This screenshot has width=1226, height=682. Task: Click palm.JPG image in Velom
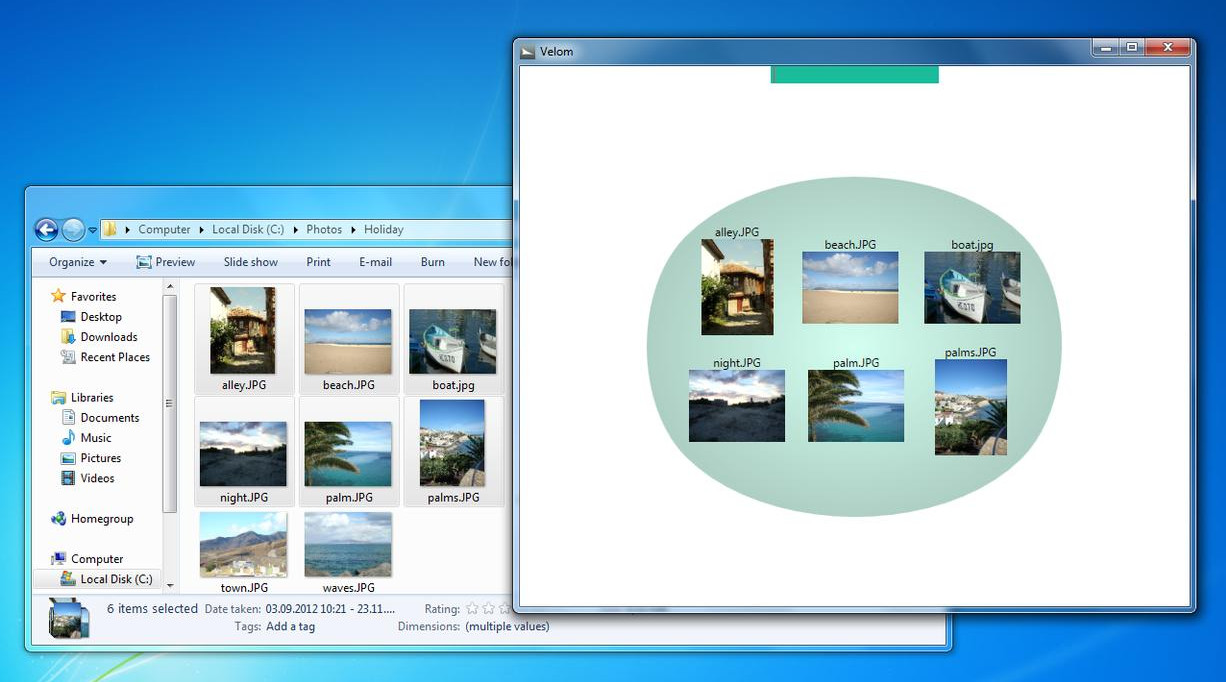(x=856, y=406)
